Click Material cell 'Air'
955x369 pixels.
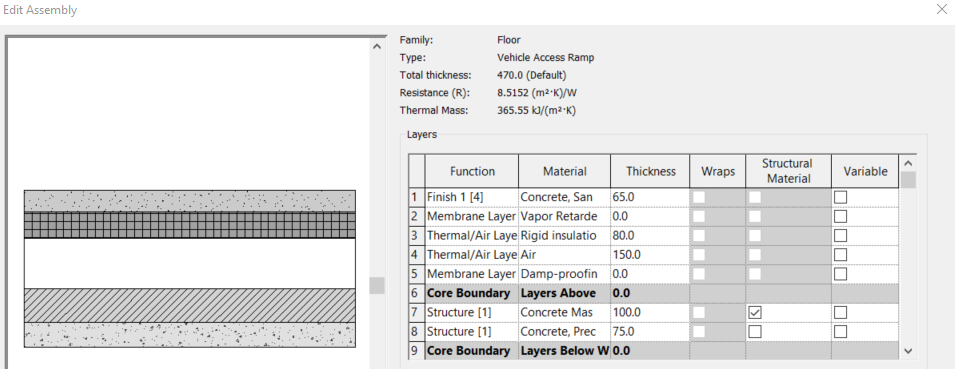pyautogui.click(x=565, y=255)
